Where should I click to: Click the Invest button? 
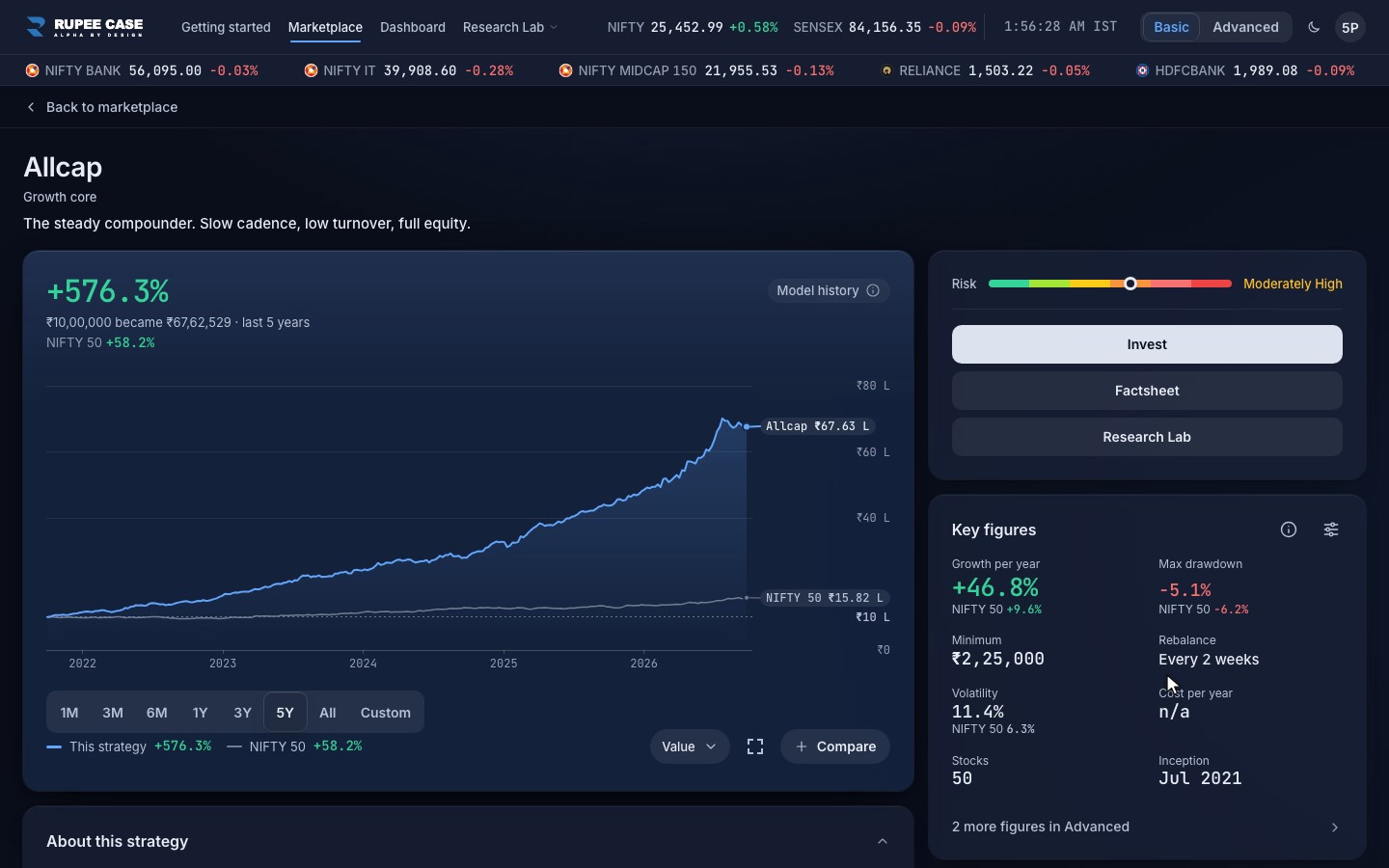pyautogui.click(x=1147, y=344)
